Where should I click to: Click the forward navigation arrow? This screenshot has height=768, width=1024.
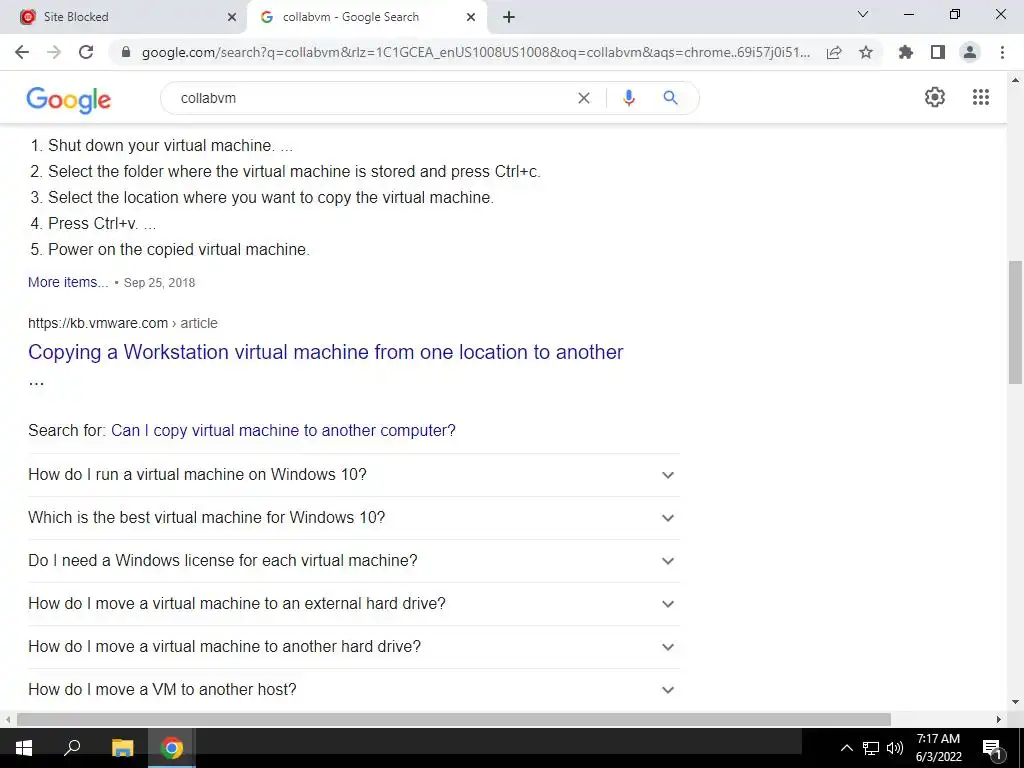point(54,52)
